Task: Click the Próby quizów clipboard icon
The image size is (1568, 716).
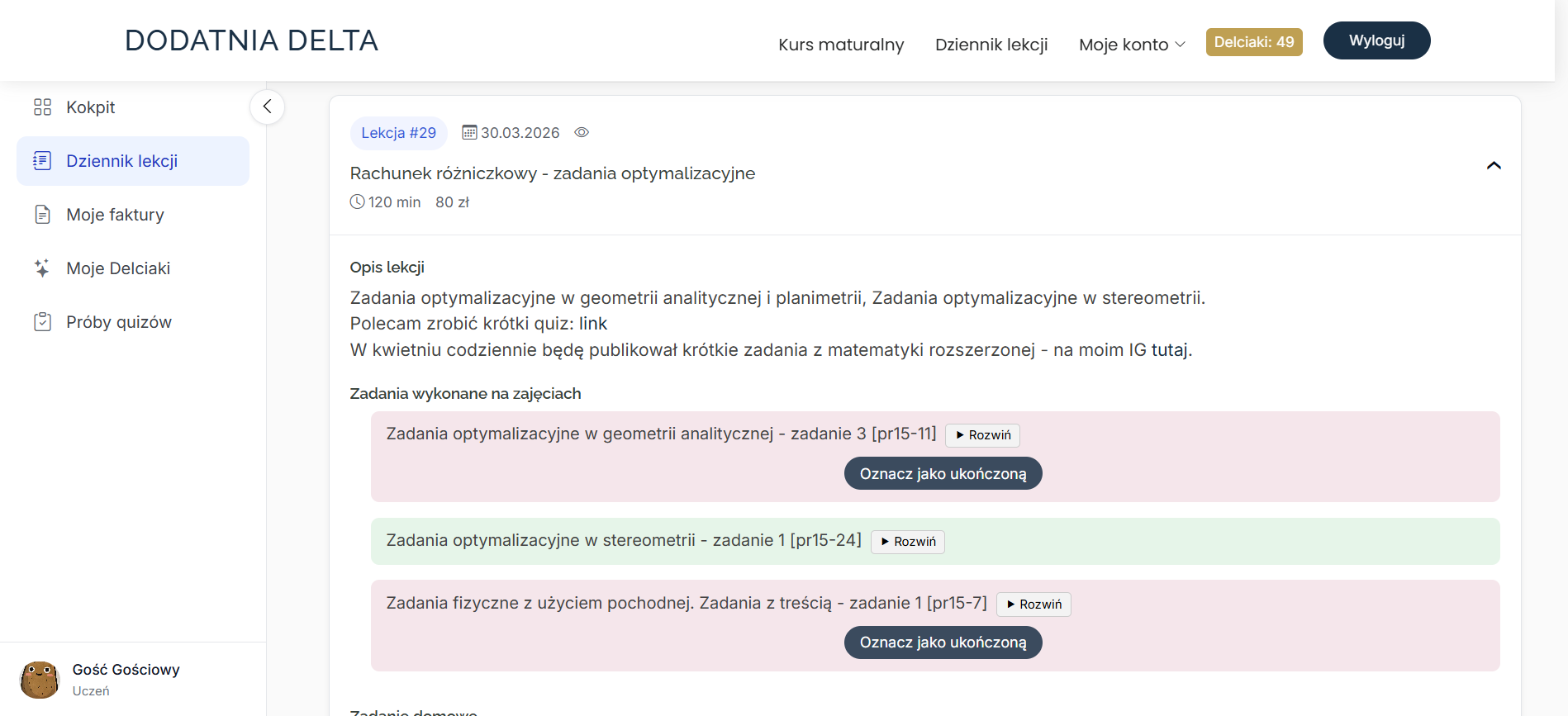Action: [x=42, y=322]
